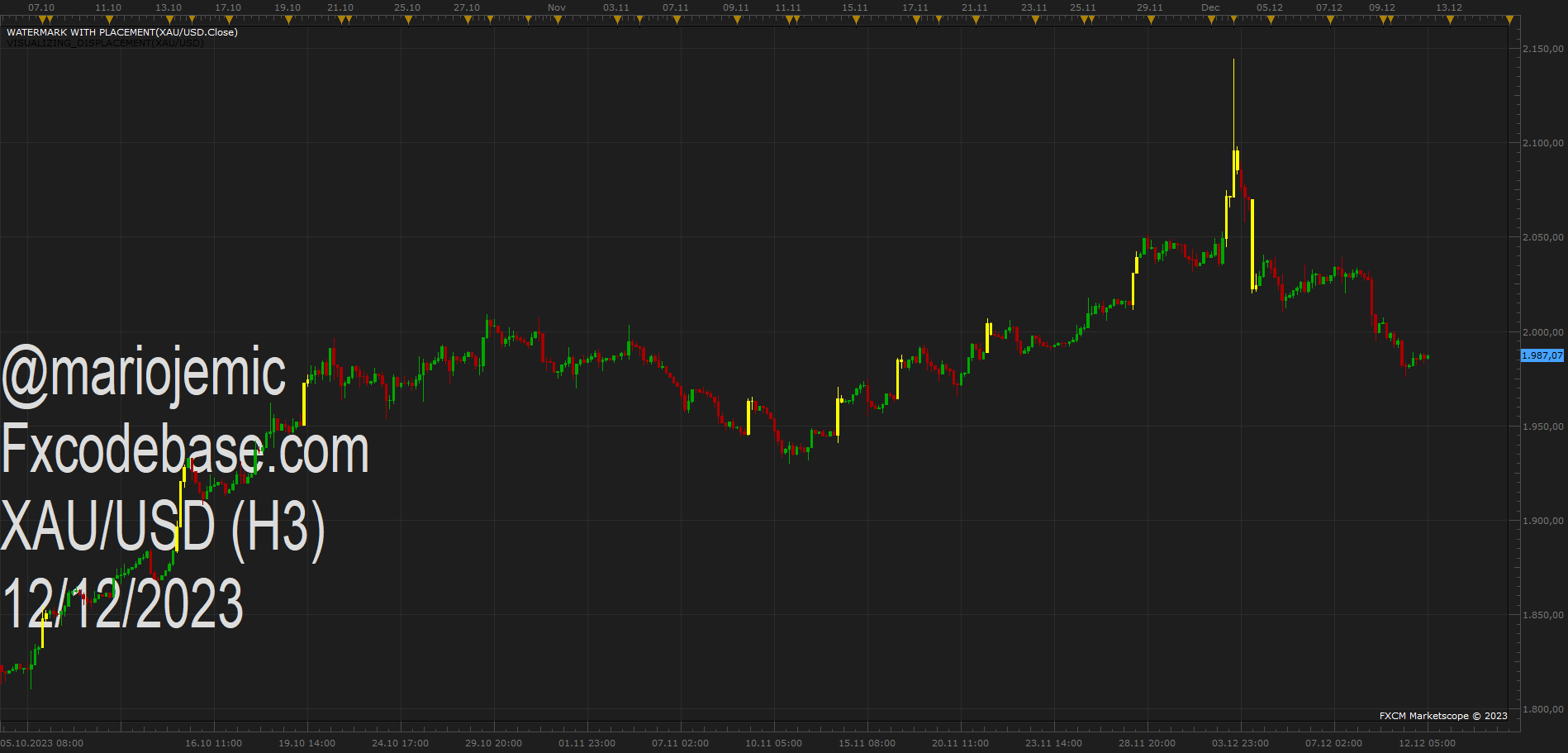Click the FXCM Marketscope © 2023 copyright text
This screenshot has width=1568, height=753.
point(1443,716)
